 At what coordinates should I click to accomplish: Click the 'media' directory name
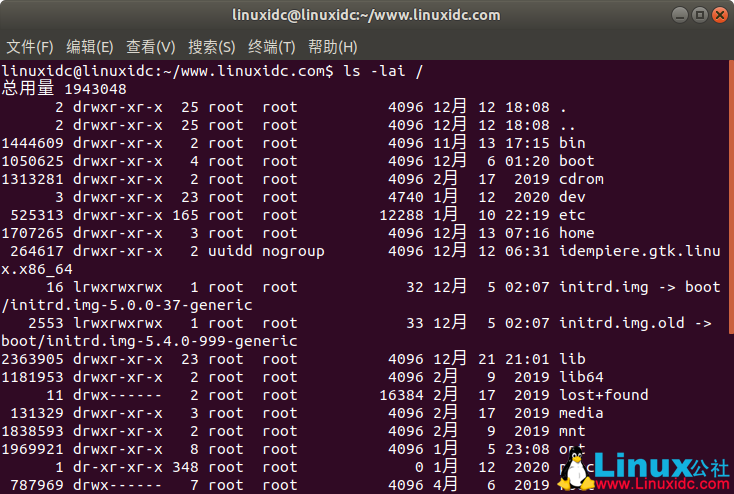pos(582,413)
